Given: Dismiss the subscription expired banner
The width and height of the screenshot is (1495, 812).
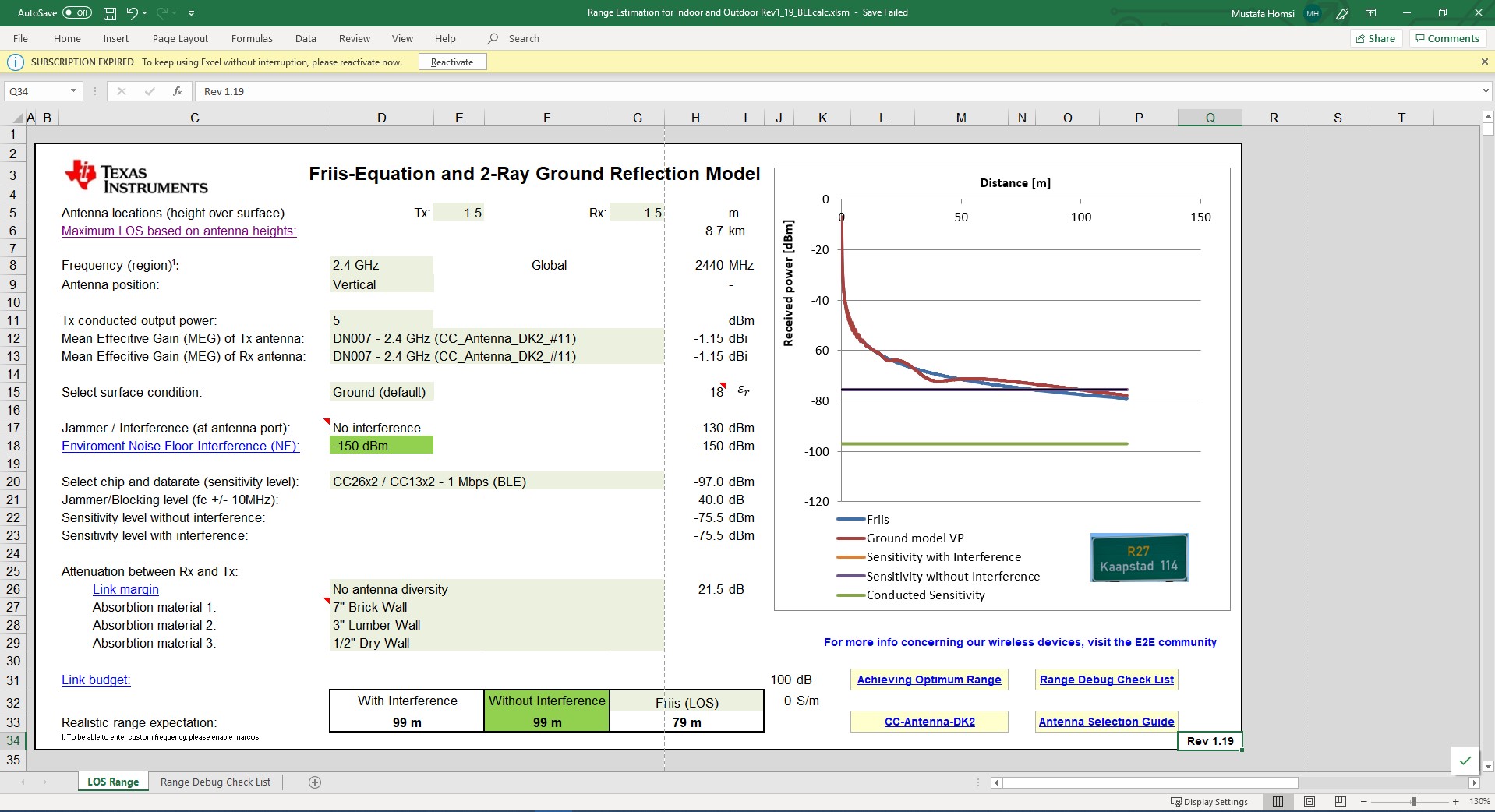Looking at the screenshot, I should [1484, 62].
